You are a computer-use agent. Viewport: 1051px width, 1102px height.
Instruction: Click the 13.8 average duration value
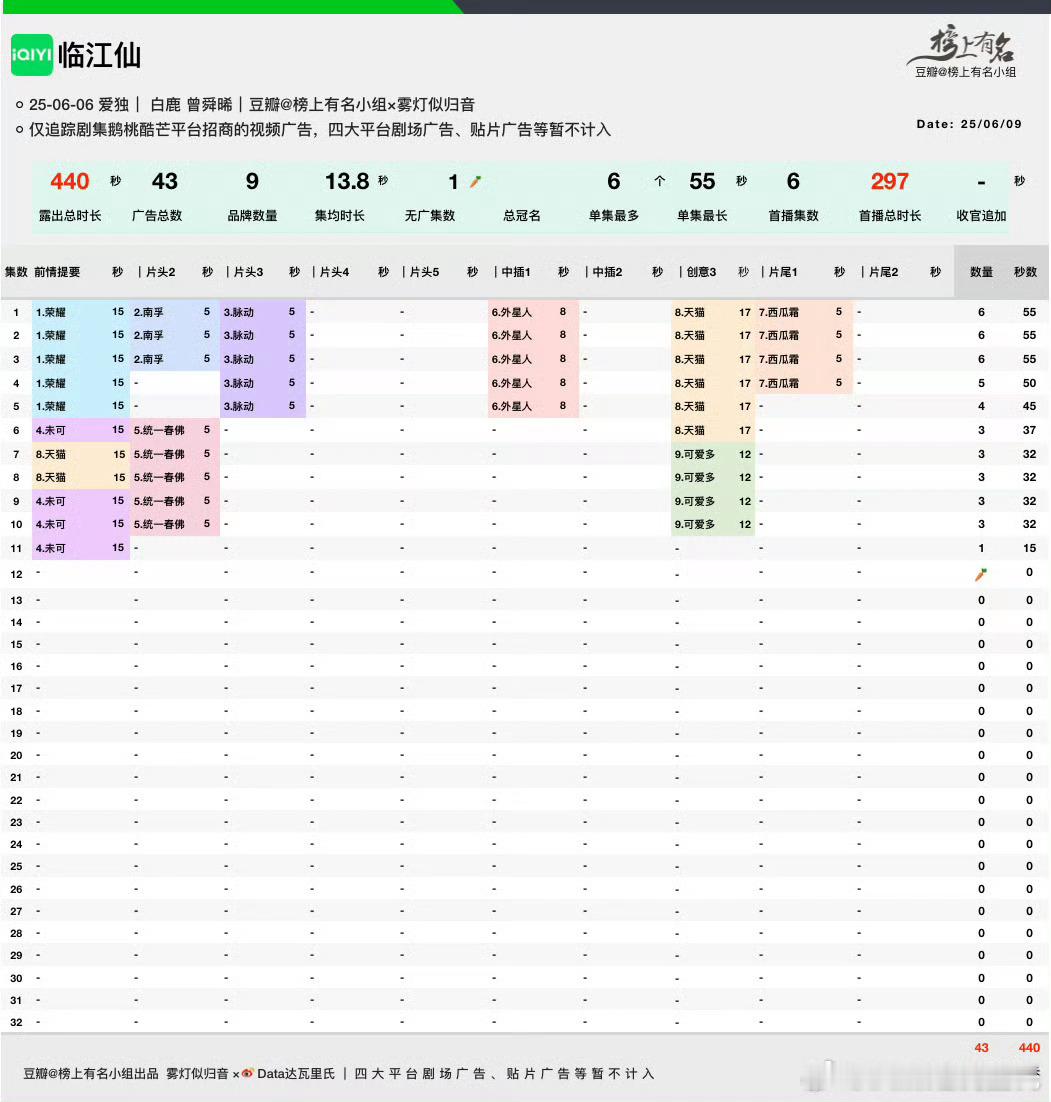(x=347, y=181)
